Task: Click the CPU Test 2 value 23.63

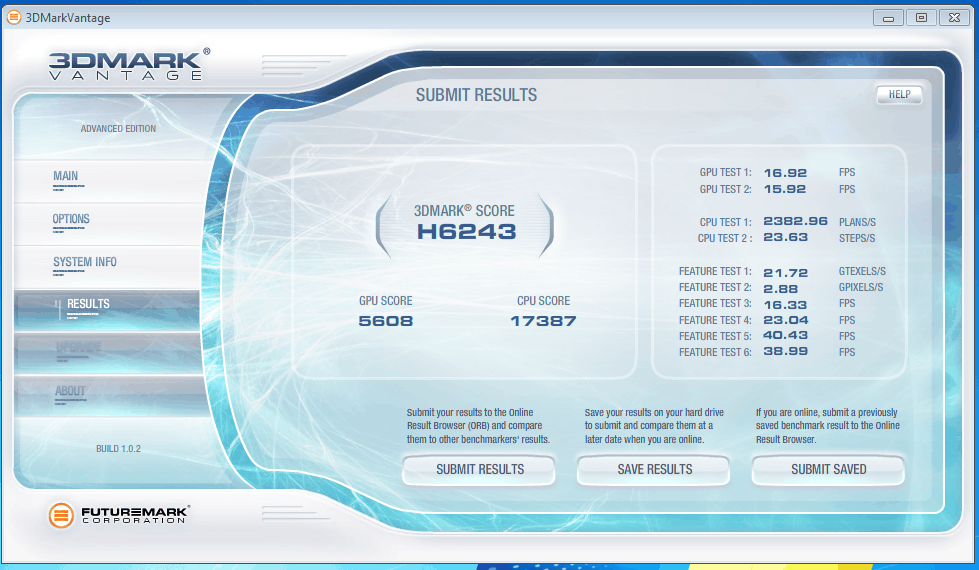Action: pos(785,237)
